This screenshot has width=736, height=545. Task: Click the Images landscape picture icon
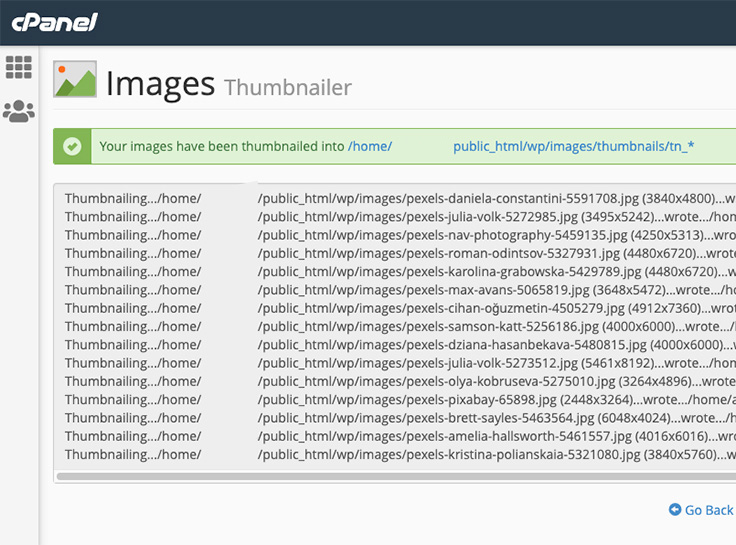point(75,81)
